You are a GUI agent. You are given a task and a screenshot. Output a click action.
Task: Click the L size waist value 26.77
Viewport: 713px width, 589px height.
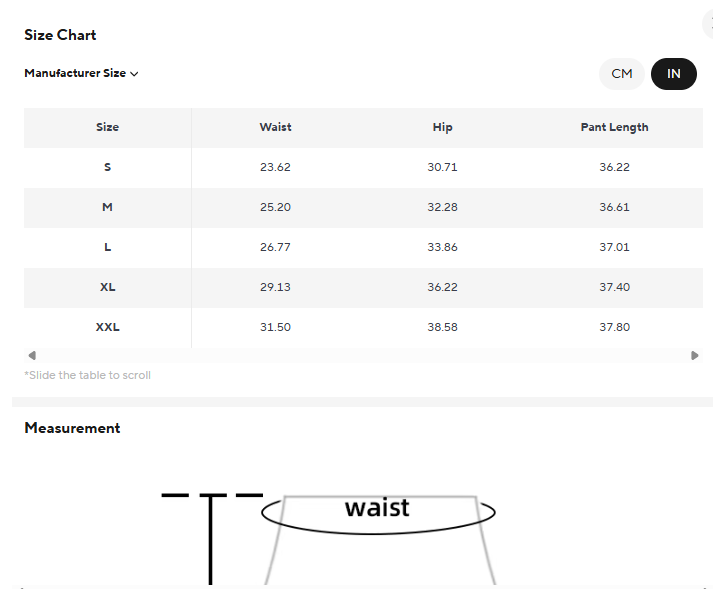click(275, 247)
